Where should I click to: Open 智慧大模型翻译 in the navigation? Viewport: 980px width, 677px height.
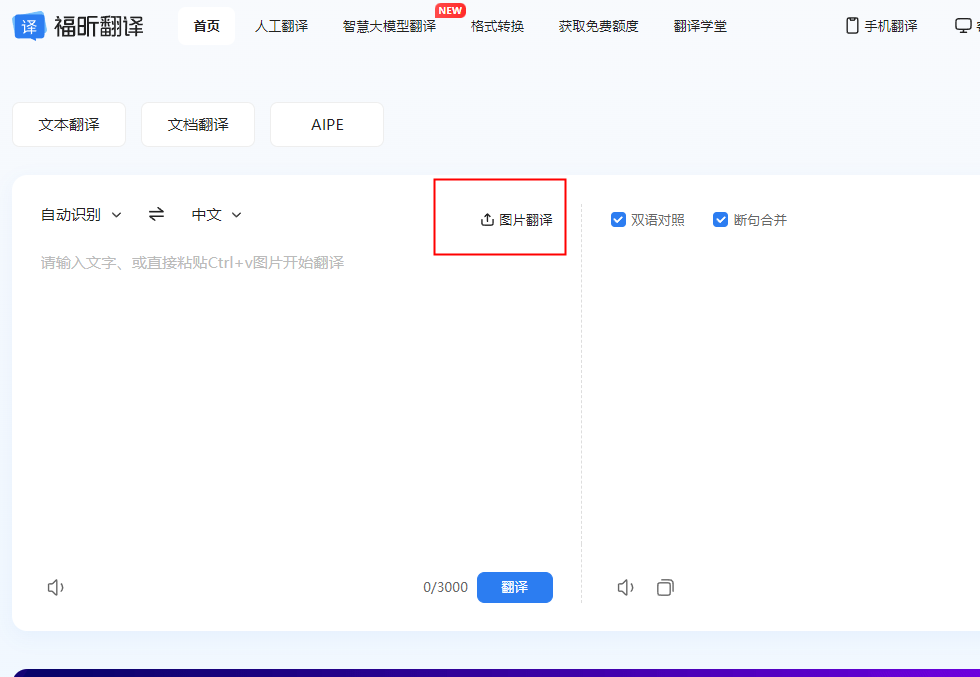pyautogui.click(x=389, y=26)
